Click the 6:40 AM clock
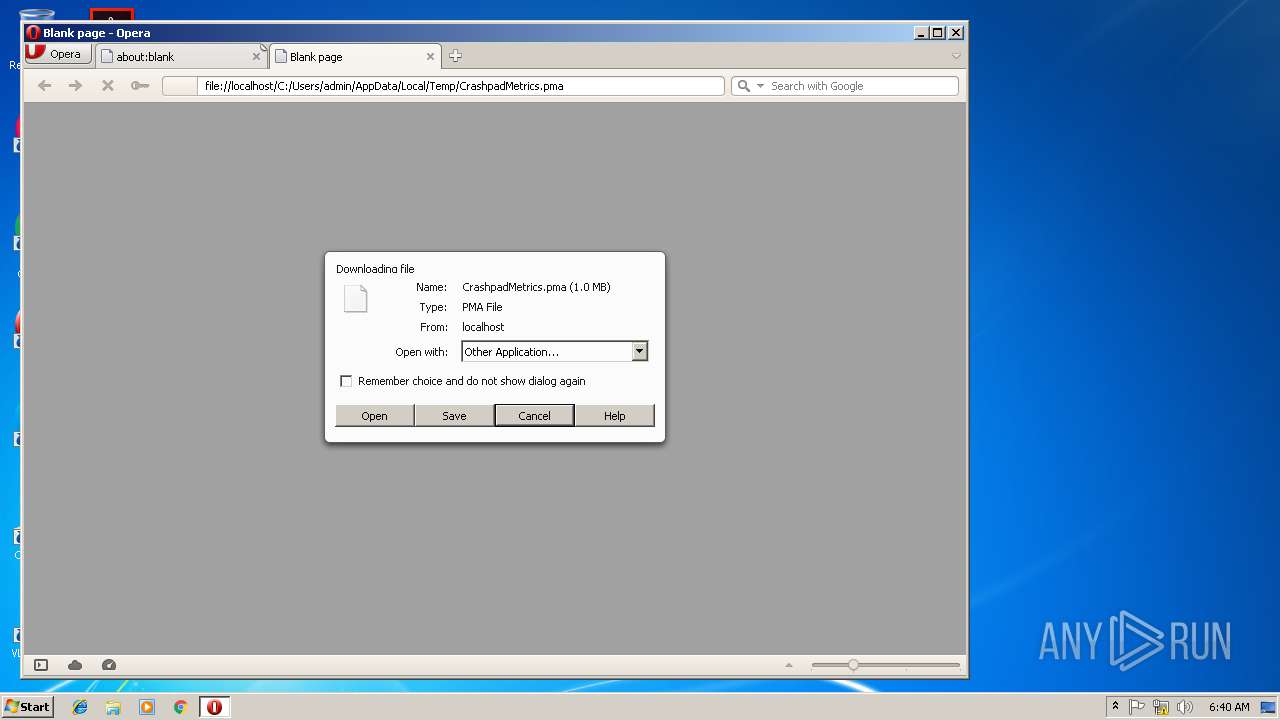Image resolution: width=1280 pixels, height=720 pixels. (1229, 707)
